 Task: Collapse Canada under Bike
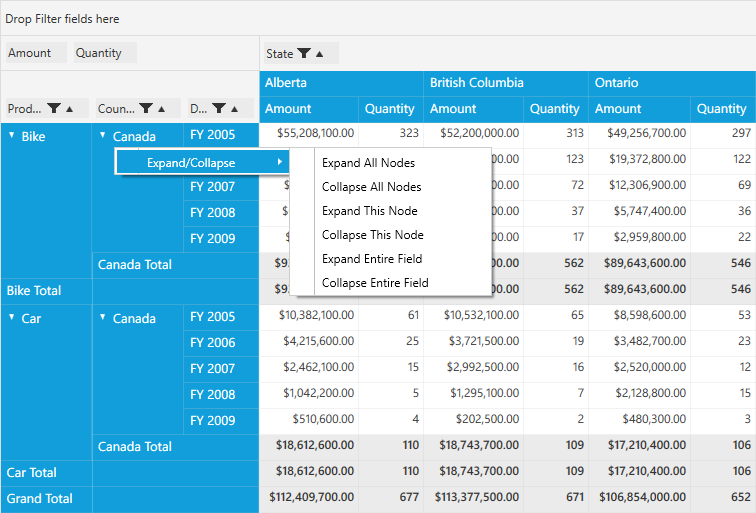pos(103,135)
